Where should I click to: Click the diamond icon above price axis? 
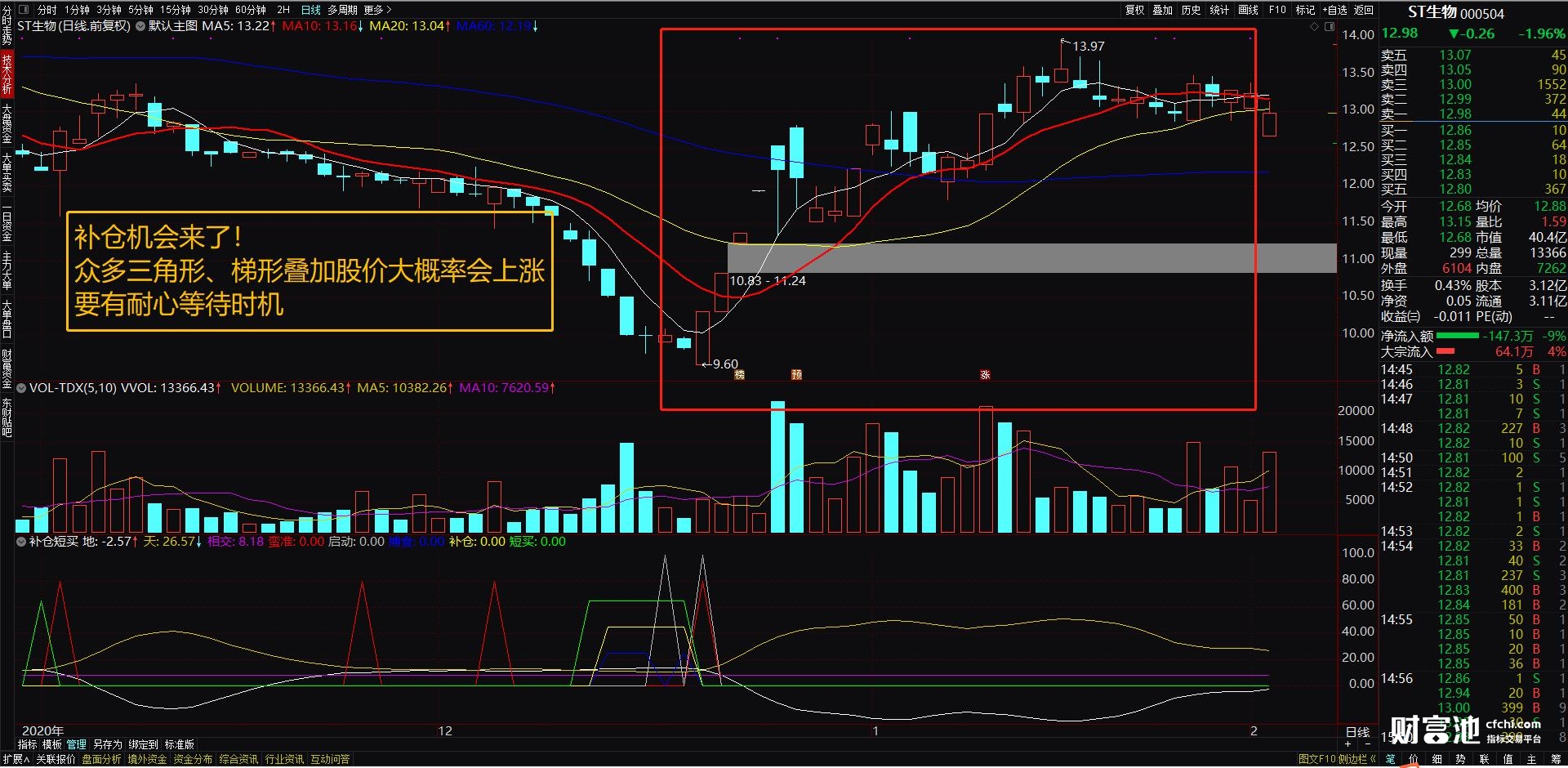tap(1314, 27)
